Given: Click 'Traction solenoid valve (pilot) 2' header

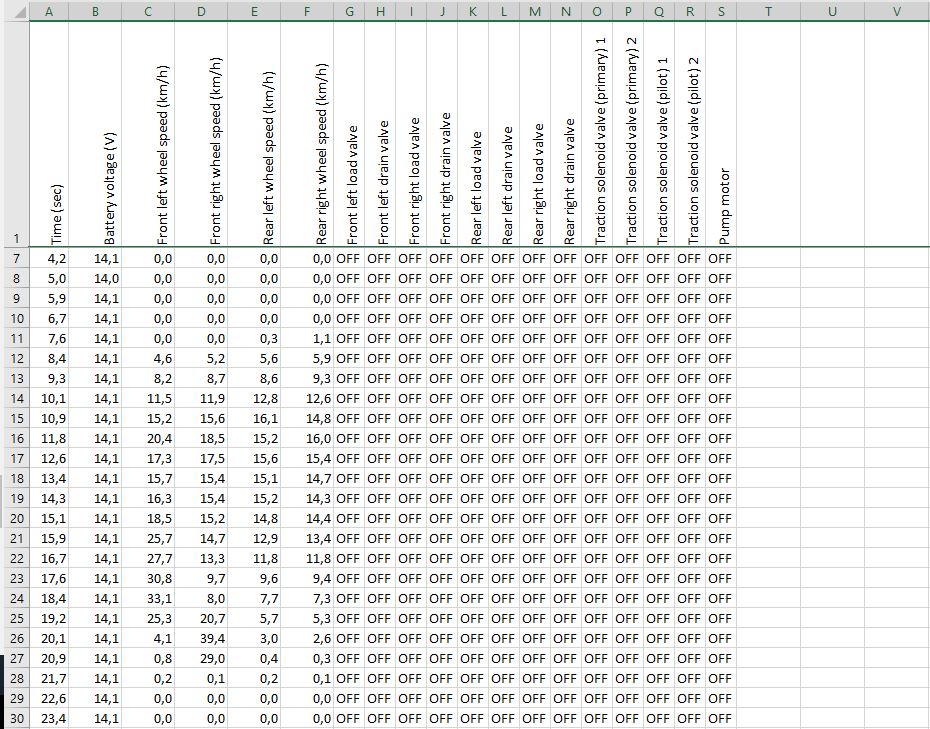Looking at the screenshot, I should 690,134.
